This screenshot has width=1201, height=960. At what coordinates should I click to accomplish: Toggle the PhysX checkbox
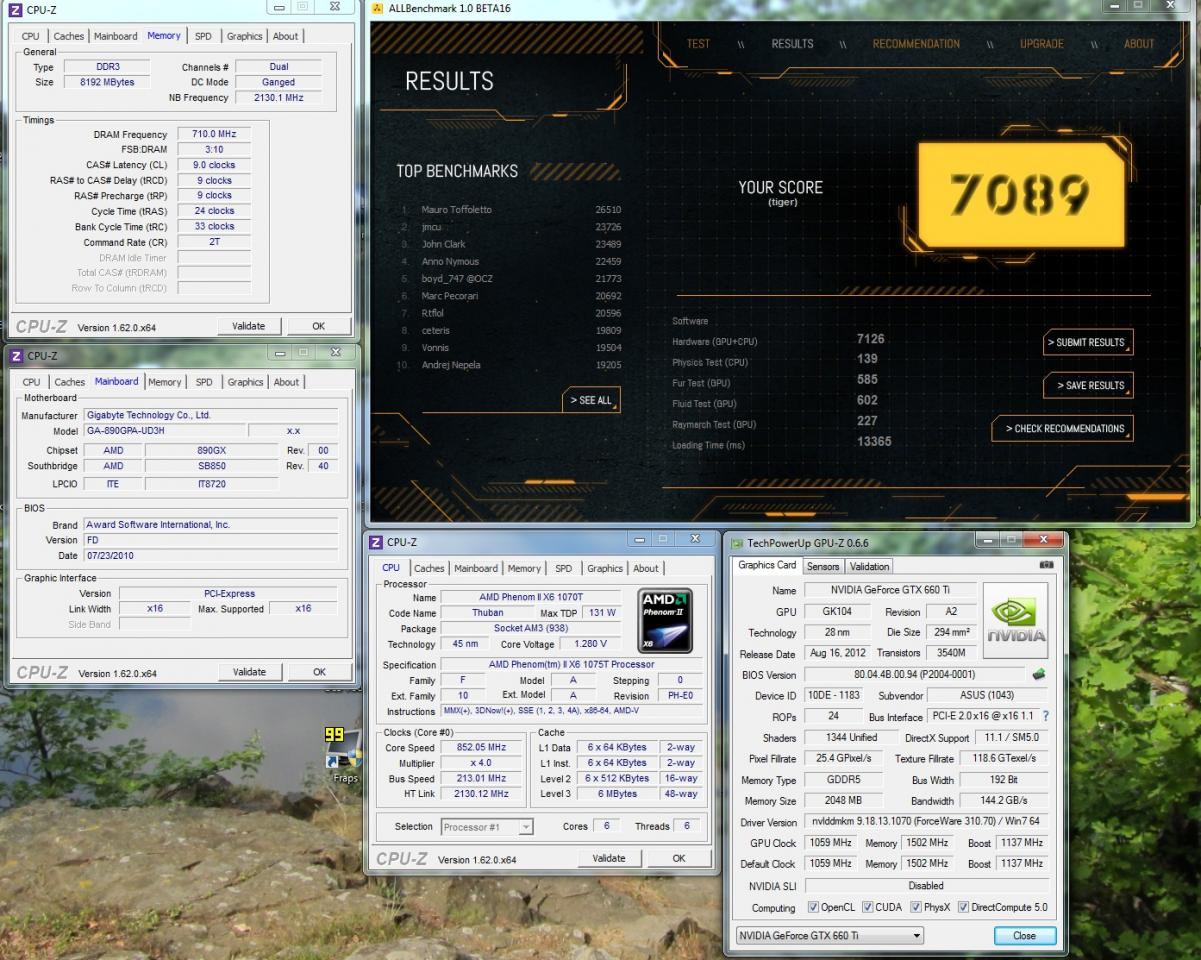pyautogui.click(x=915, y=908)
